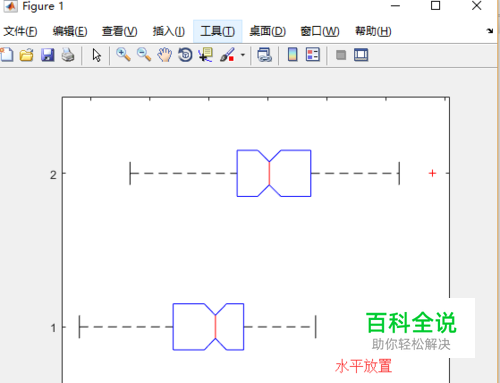Enable the Rotate 3D tool
The image size is (500, 383).
185,55
